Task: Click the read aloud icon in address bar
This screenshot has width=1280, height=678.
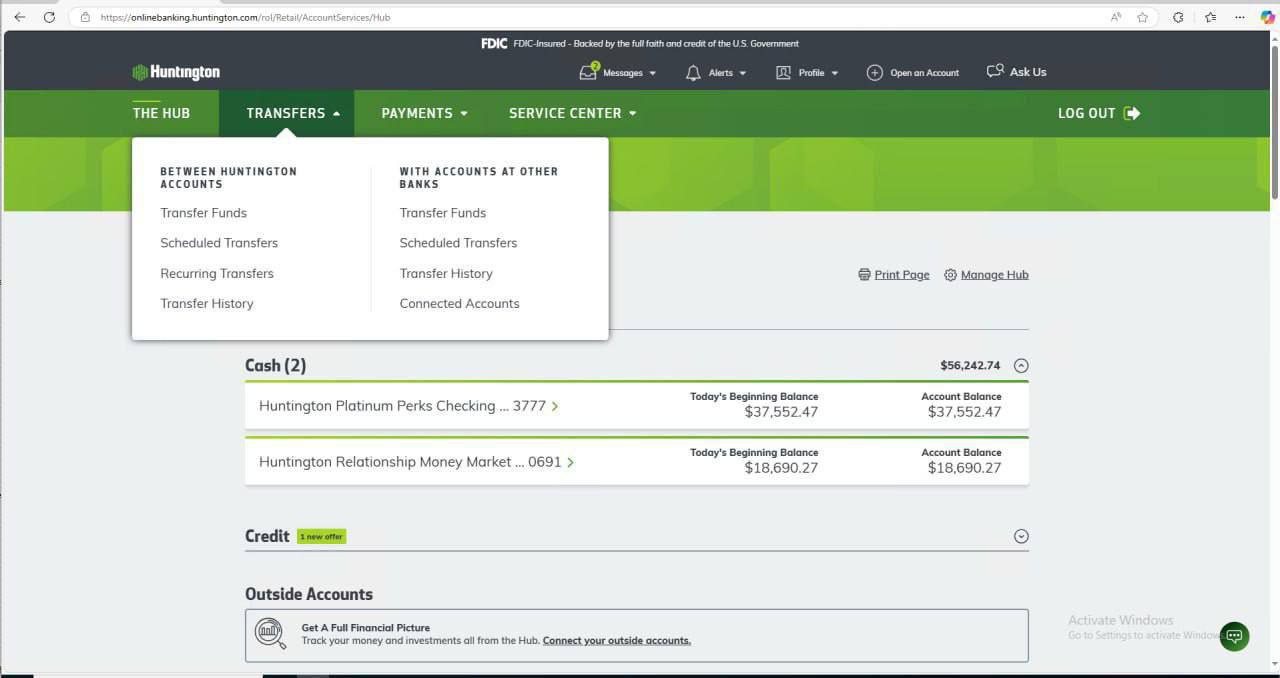Action: point(1116,17)
